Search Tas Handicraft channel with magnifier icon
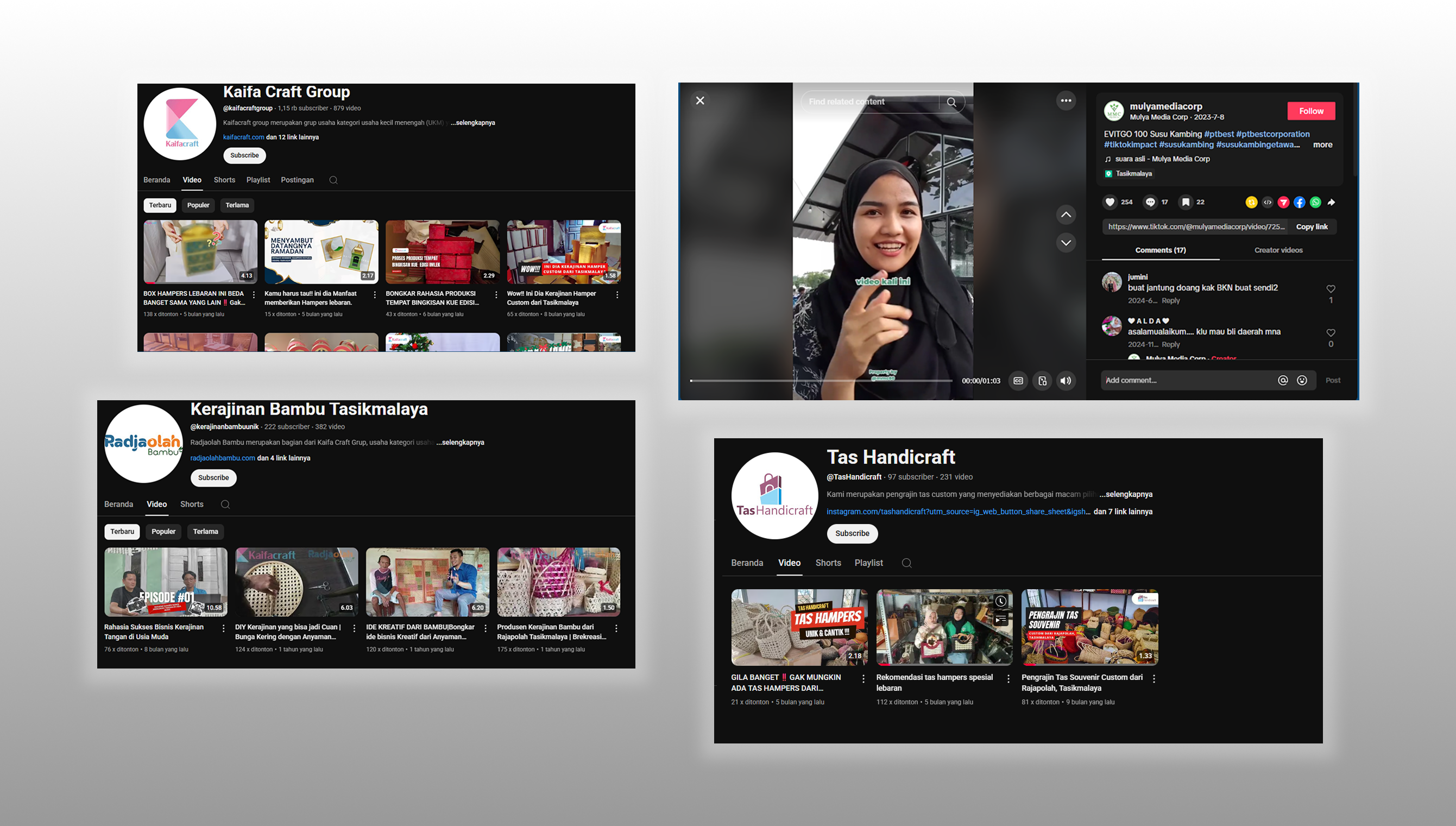This screenshot has width=1456, height=826. pyautogui.click(x=906, y=563)
